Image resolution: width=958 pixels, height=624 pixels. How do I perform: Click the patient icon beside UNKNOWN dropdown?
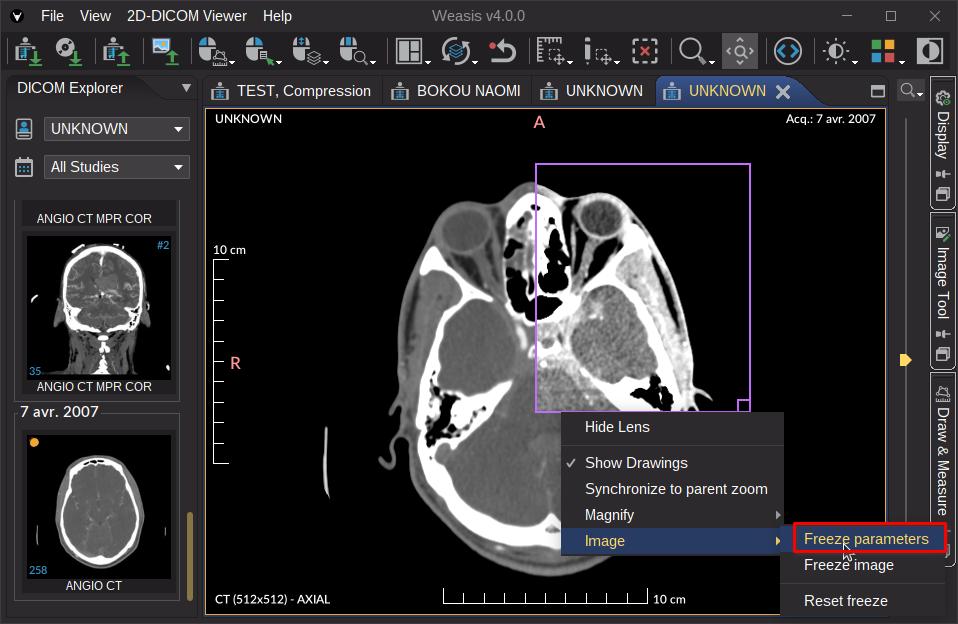(24, 129)
